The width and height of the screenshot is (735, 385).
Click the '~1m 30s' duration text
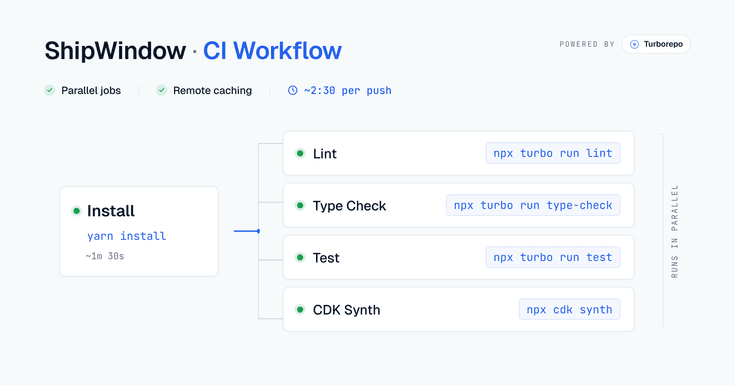point(105,256)
